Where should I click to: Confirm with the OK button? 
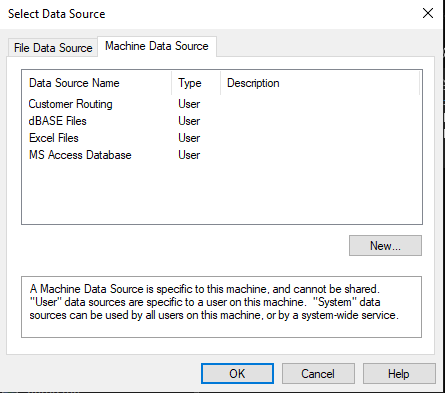coord(237,374)
